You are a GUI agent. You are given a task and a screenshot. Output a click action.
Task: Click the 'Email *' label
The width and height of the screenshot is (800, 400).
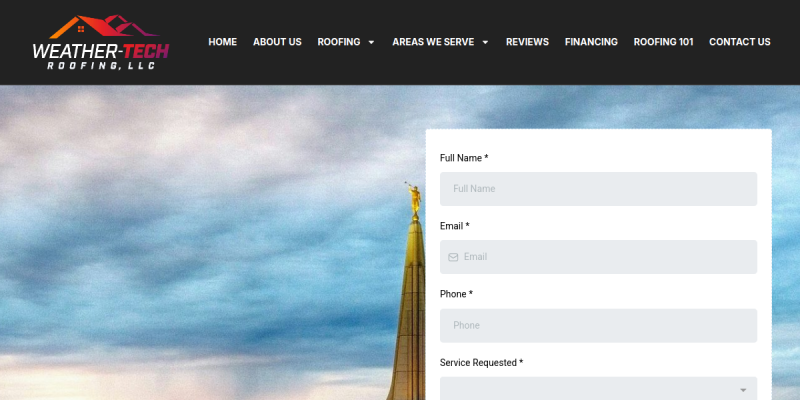455,226
